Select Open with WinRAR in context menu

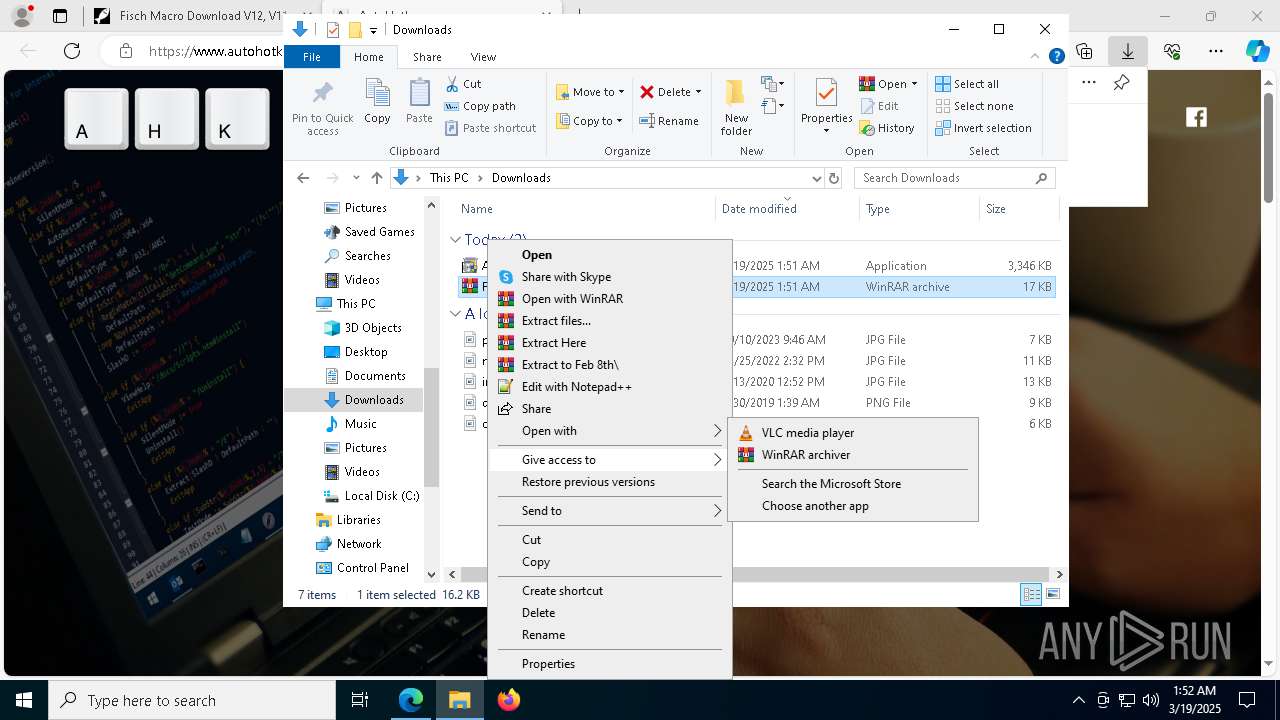(610, 299)
